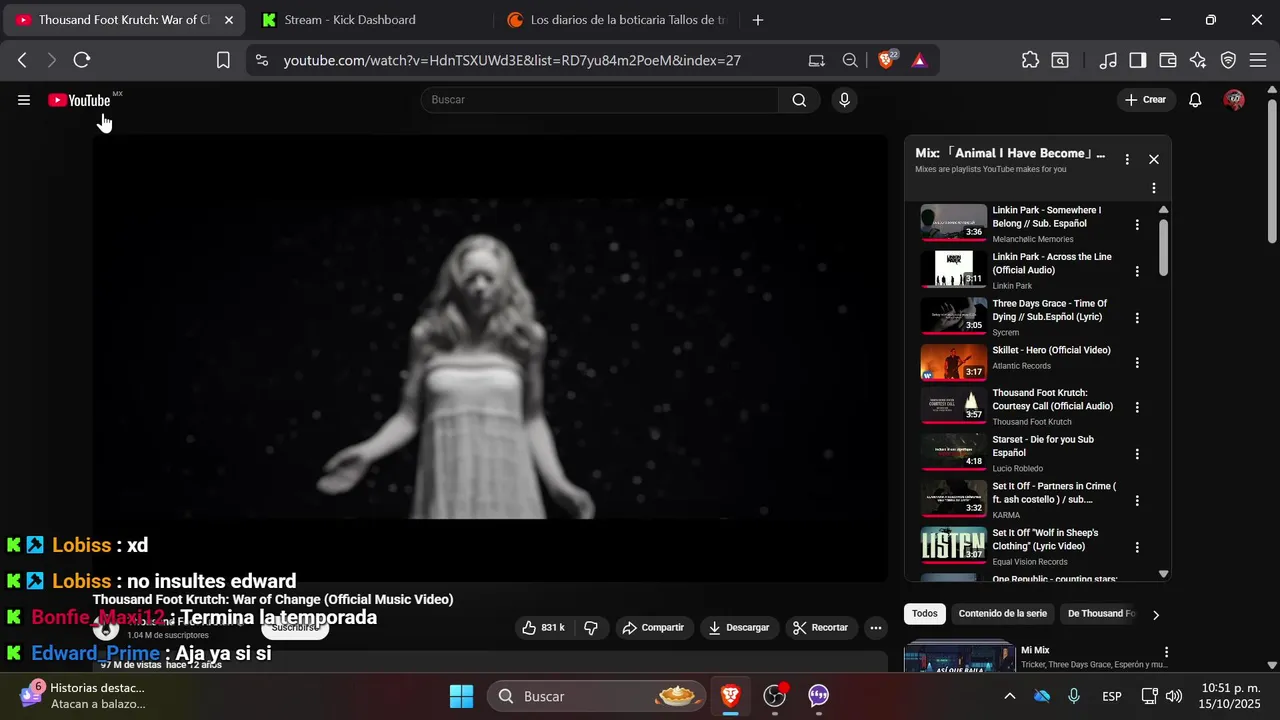Click the Windows taskbar Buscar search box
This screenshot has width=1280, height=720.
point(598,696)
